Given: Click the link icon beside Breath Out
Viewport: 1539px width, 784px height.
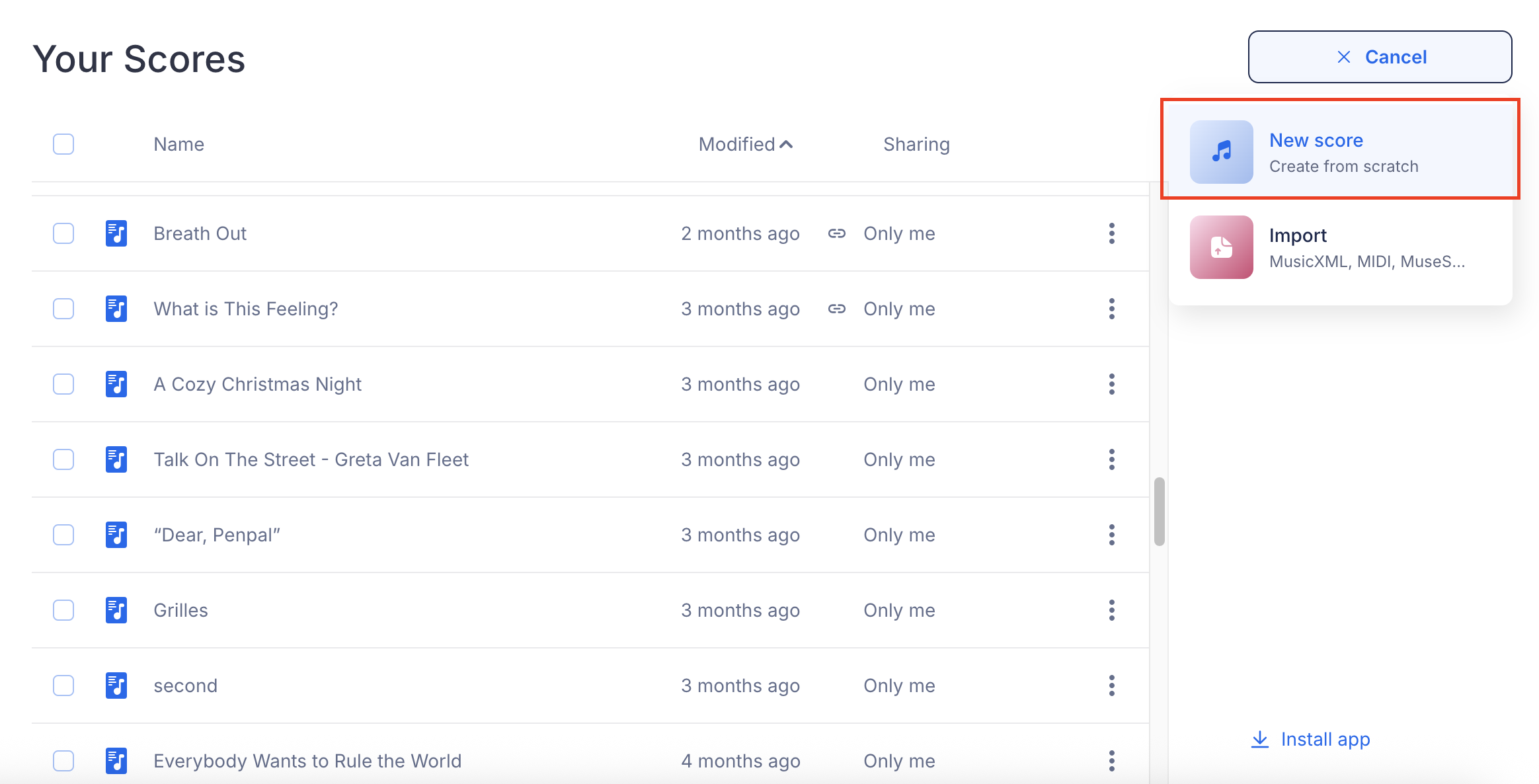Looking at the screenshot, I should (x=836, y=233).
